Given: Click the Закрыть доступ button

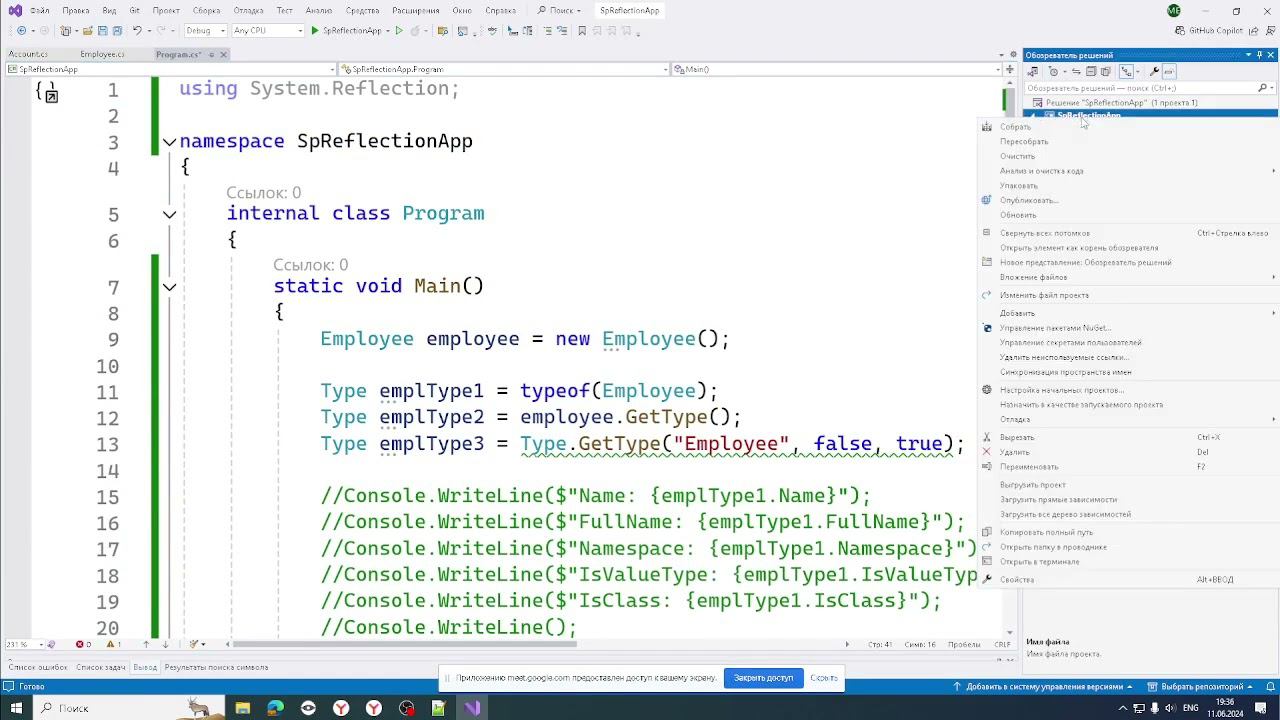Looking at the screenshot, I should point(763,678).
